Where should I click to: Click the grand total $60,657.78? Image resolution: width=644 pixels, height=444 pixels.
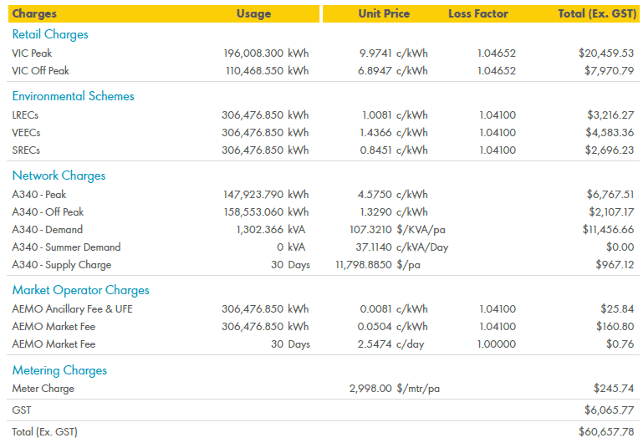[x=606, y=432]
